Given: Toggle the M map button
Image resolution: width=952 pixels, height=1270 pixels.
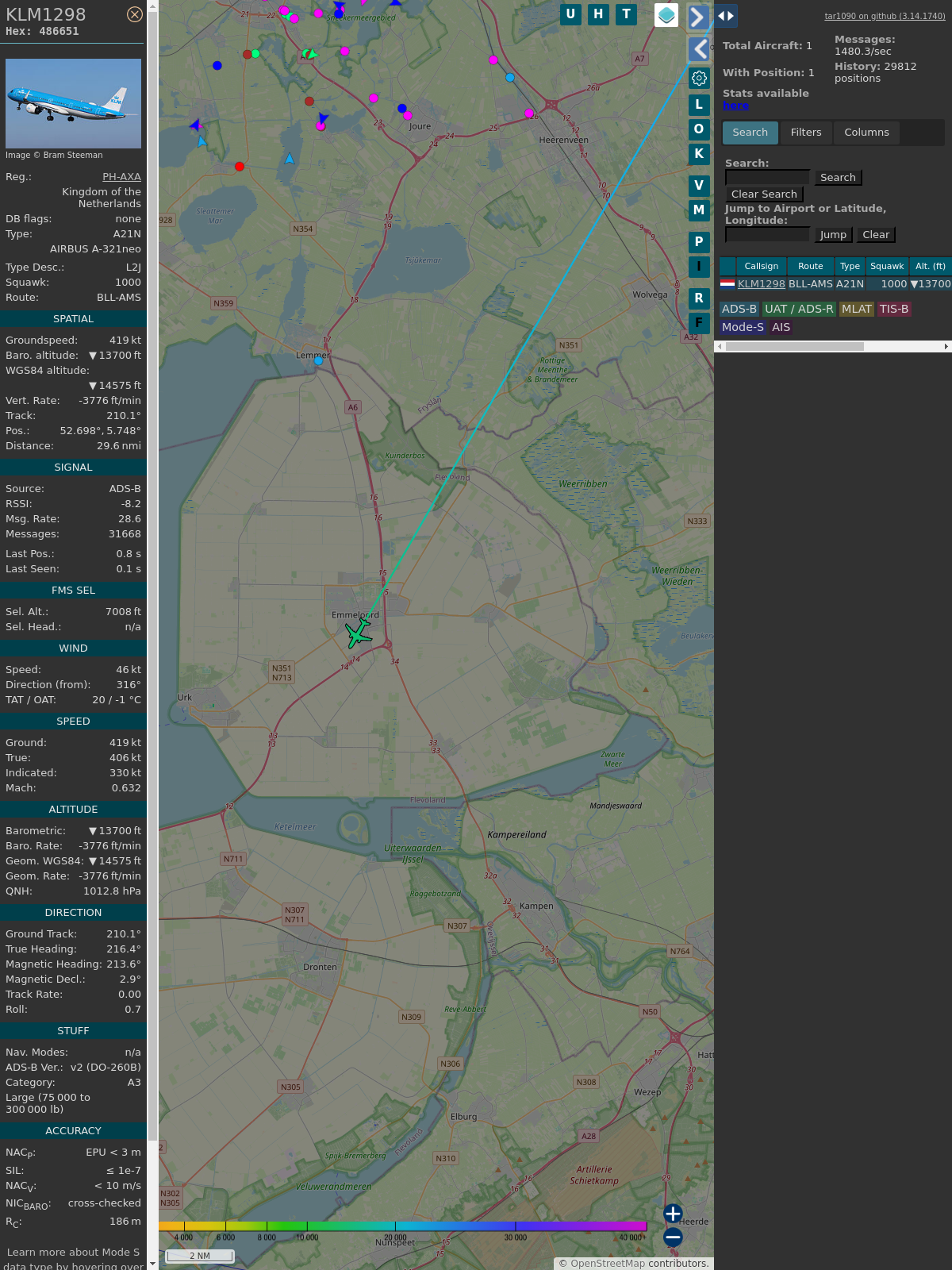Looking at the screenshot, I should [699, 210].
